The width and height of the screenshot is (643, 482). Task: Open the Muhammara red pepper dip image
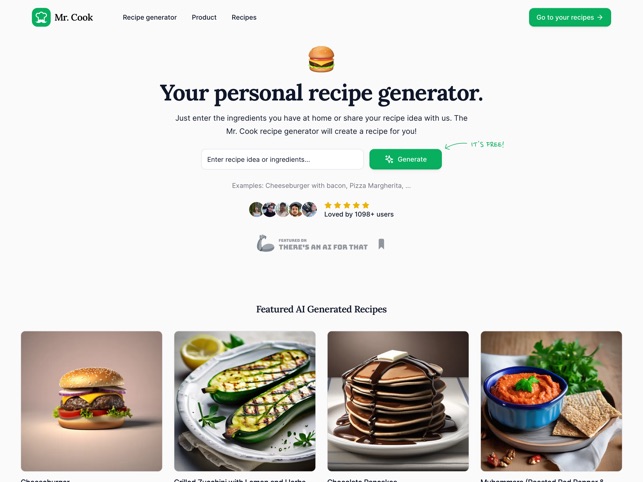[551, 401]
